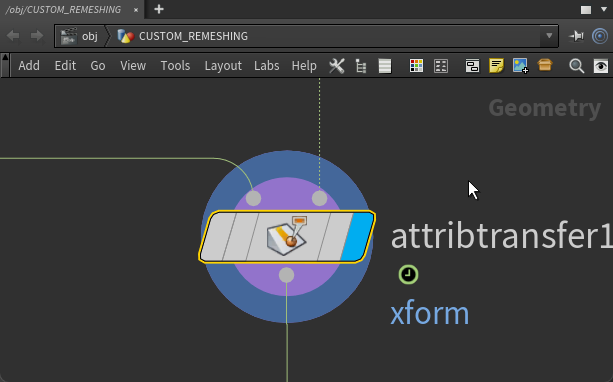
Task: Open the color palette grid icon
Action: [416, 66]
